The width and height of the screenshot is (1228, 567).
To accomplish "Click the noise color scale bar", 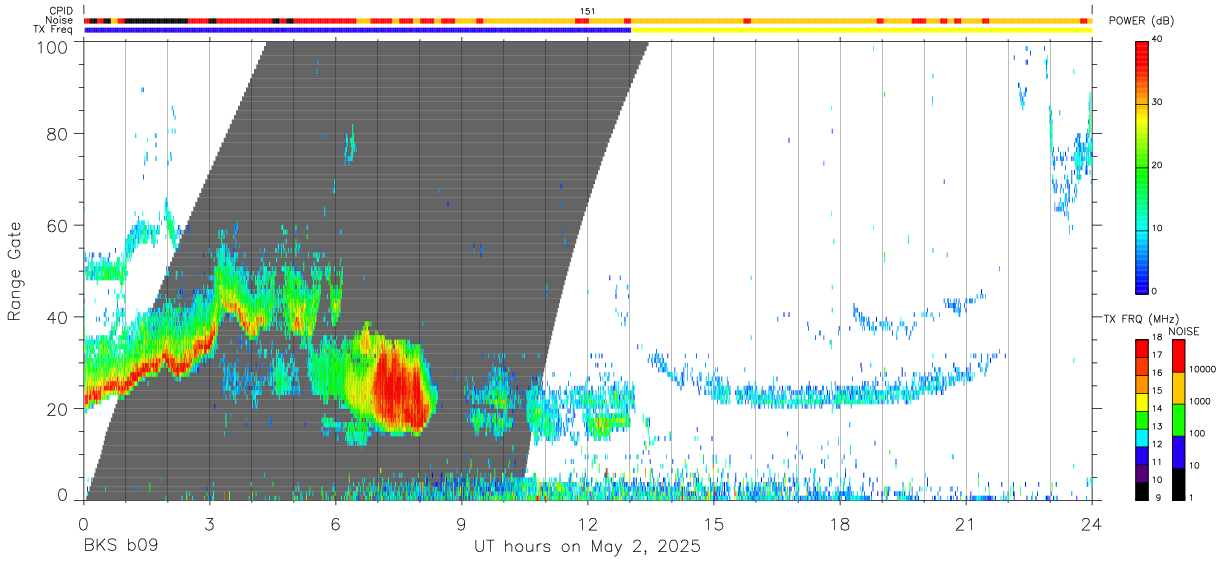I will pos(1179,419).
